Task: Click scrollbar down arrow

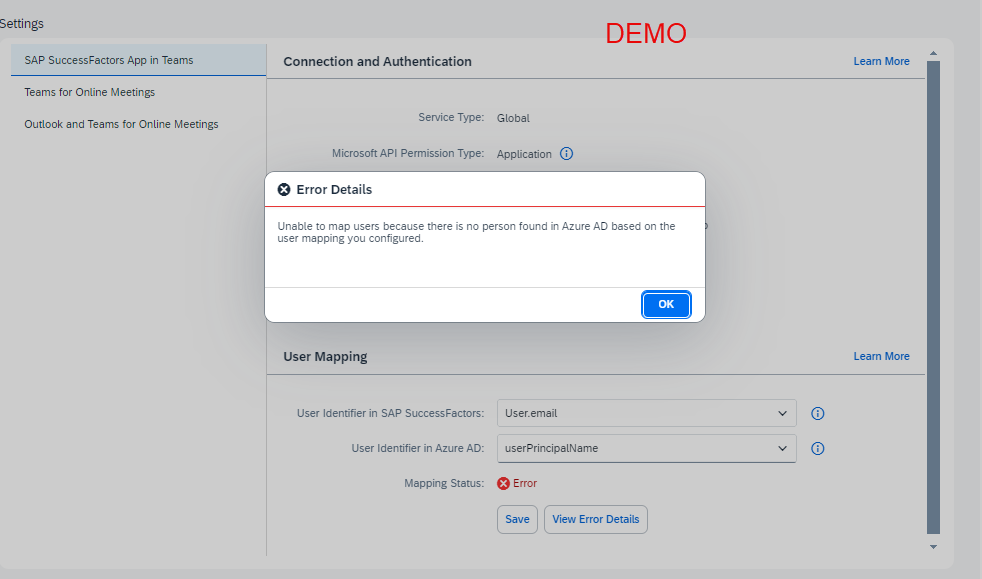Action: pyautogui.click(x=933, y=546)
